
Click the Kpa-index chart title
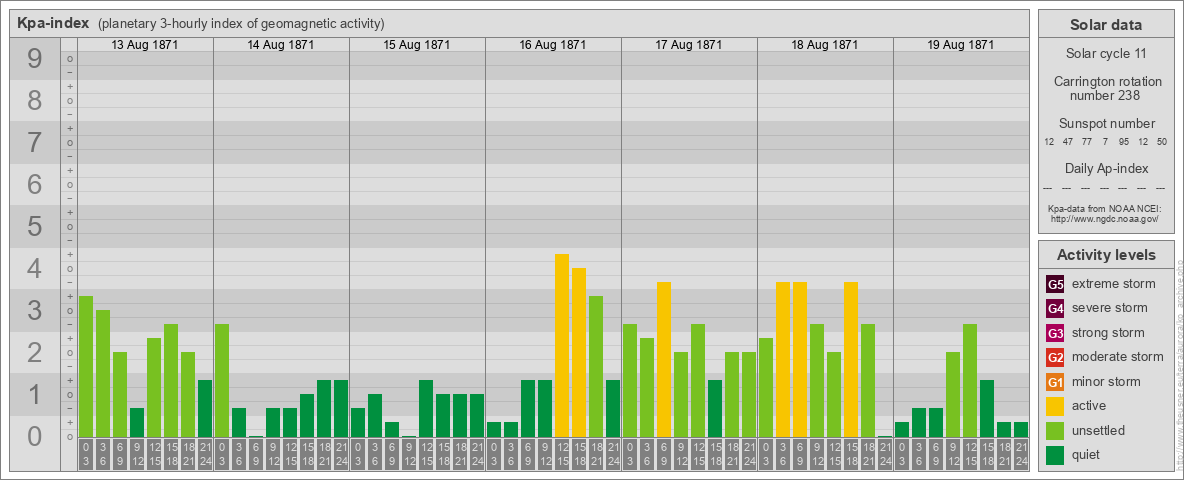[54, 23]
